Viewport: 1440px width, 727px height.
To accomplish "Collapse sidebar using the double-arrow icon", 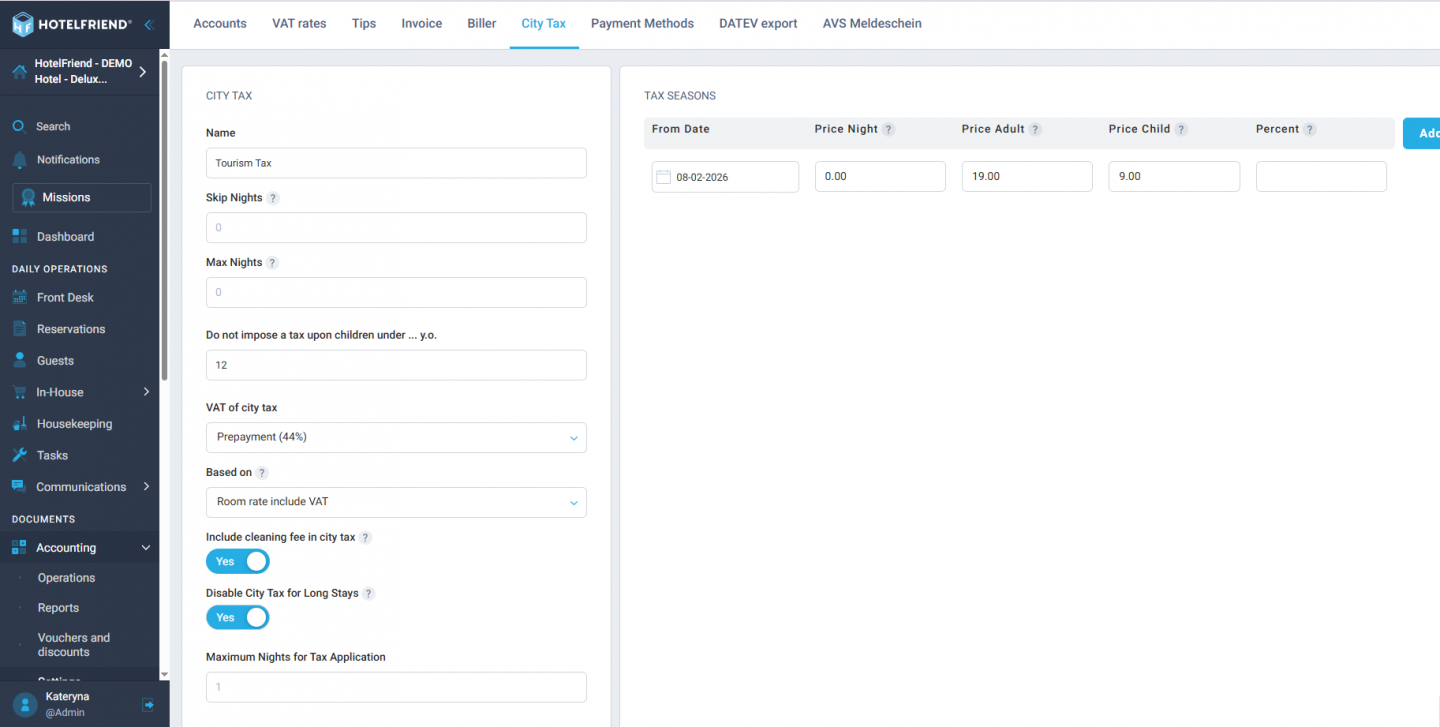I will [149, 24].
